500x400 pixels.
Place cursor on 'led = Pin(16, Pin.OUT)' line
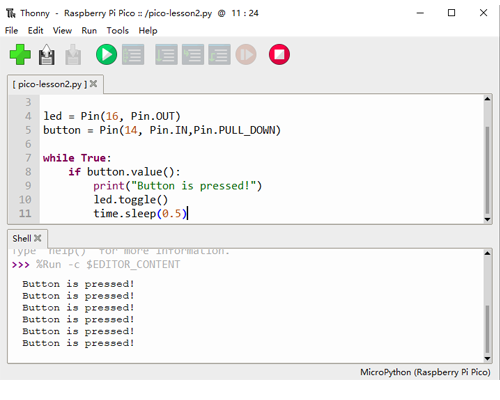[112, 116]
